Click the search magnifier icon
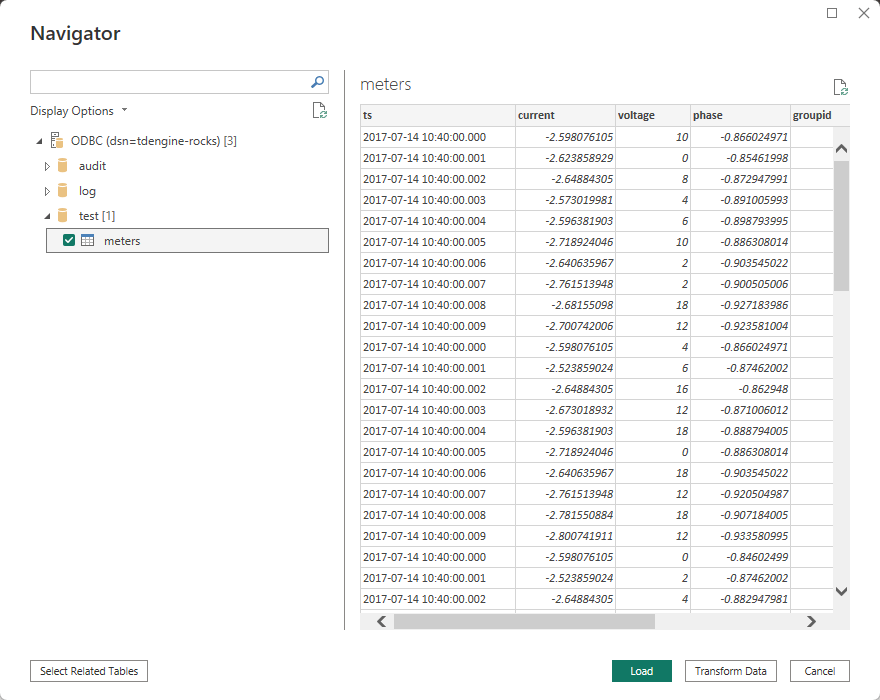Viewport: 880px width, 700px height. pos(317,82)
